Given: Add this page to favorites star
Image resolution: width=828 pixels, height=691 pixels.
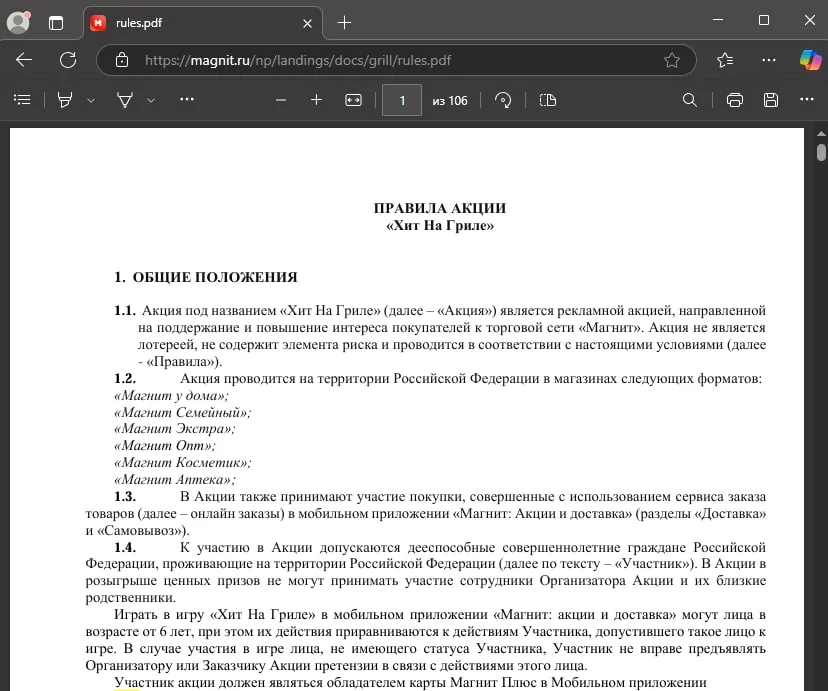Looking at the screenshot, I should (672, 60).
